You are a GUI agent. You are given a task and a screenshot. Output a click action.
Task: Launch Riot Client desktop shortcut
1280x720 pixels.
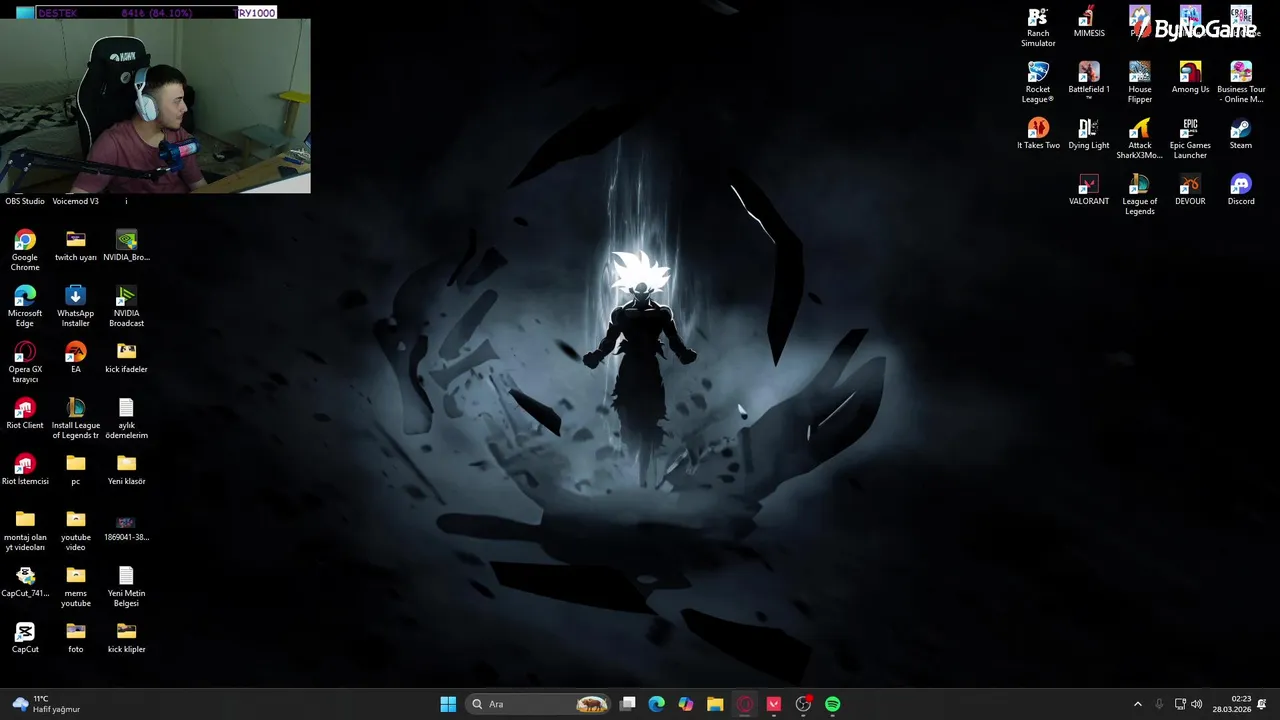pos(25,412)
